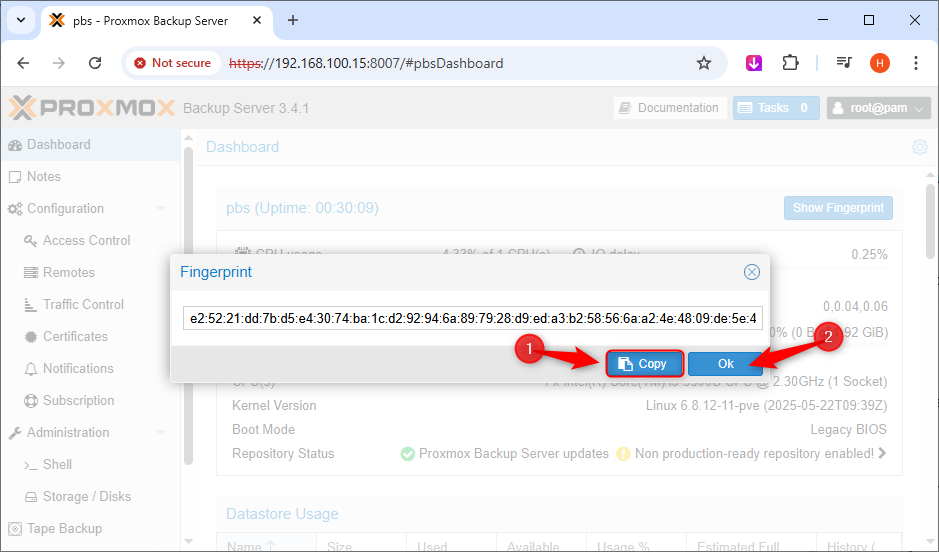Click the Access Control key icon
939x552 pixels.
31,241
